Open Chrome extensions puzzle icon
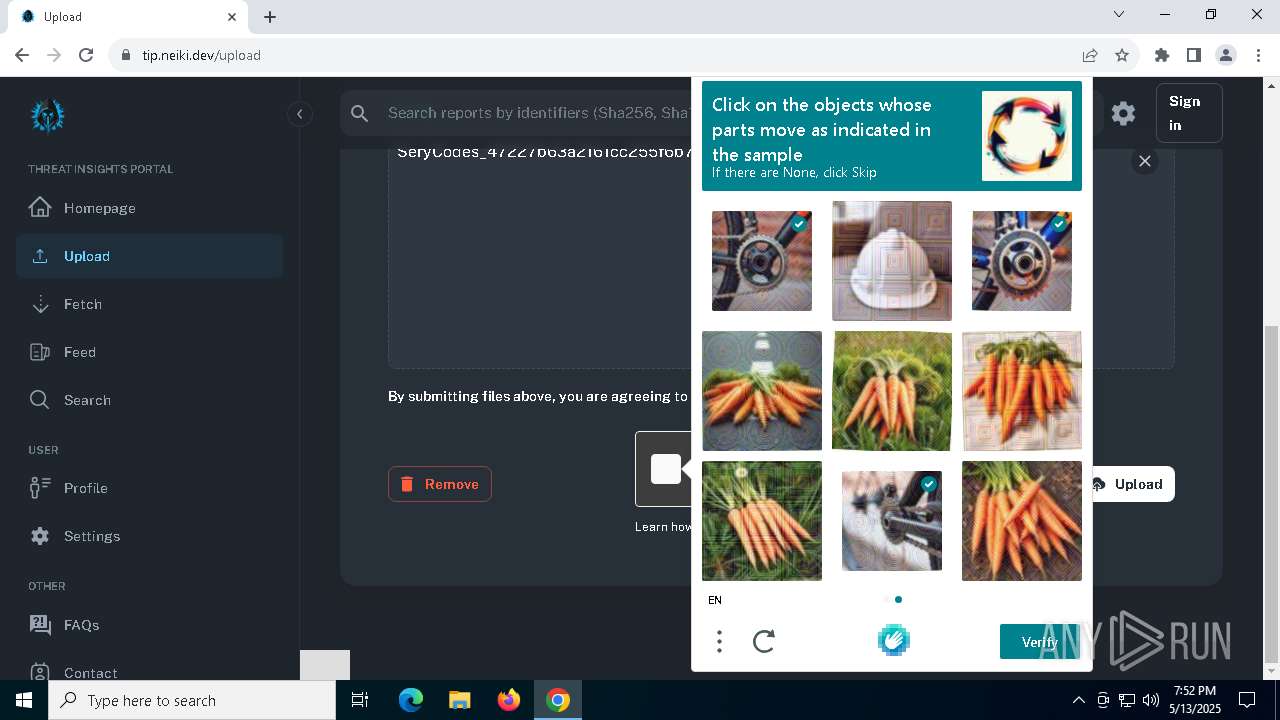 point(1161,55)
